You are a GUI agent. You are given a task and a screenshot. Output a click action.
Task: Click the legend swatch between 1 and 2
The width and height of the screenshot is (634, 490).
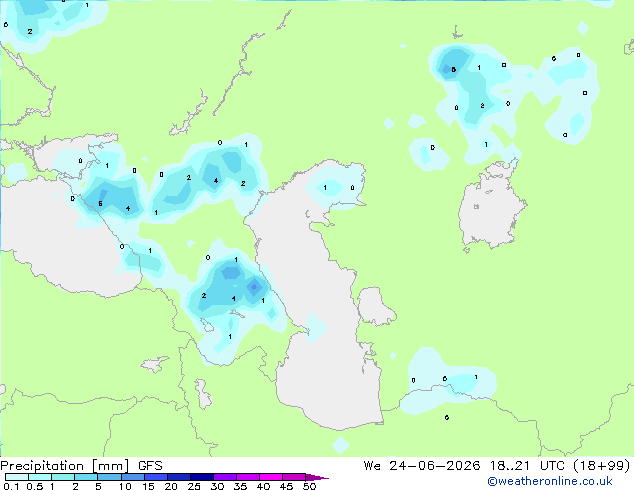63,477
